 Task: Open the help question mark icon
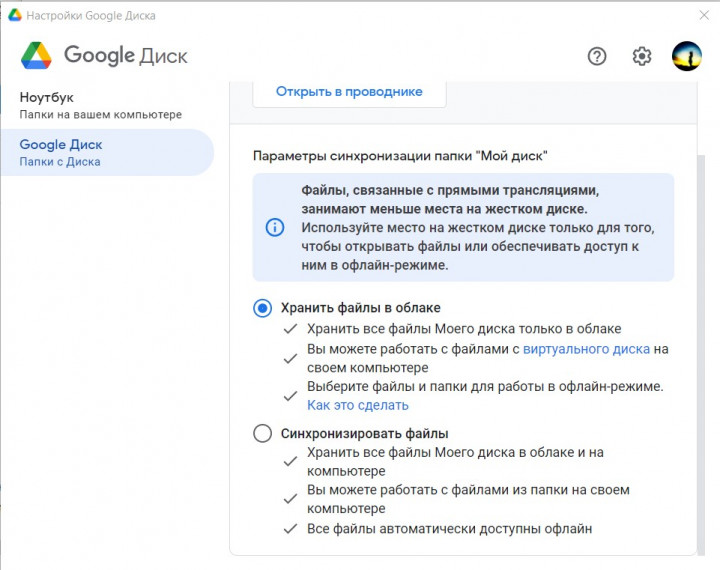[x=597, y=56]
